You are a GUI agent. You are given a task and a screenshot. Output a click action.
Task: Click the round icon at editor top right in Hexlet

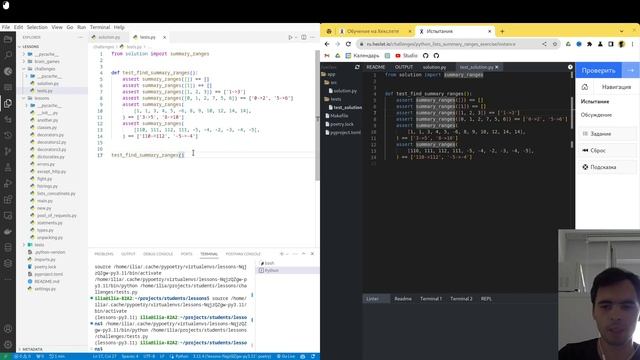tap(570, 67)
